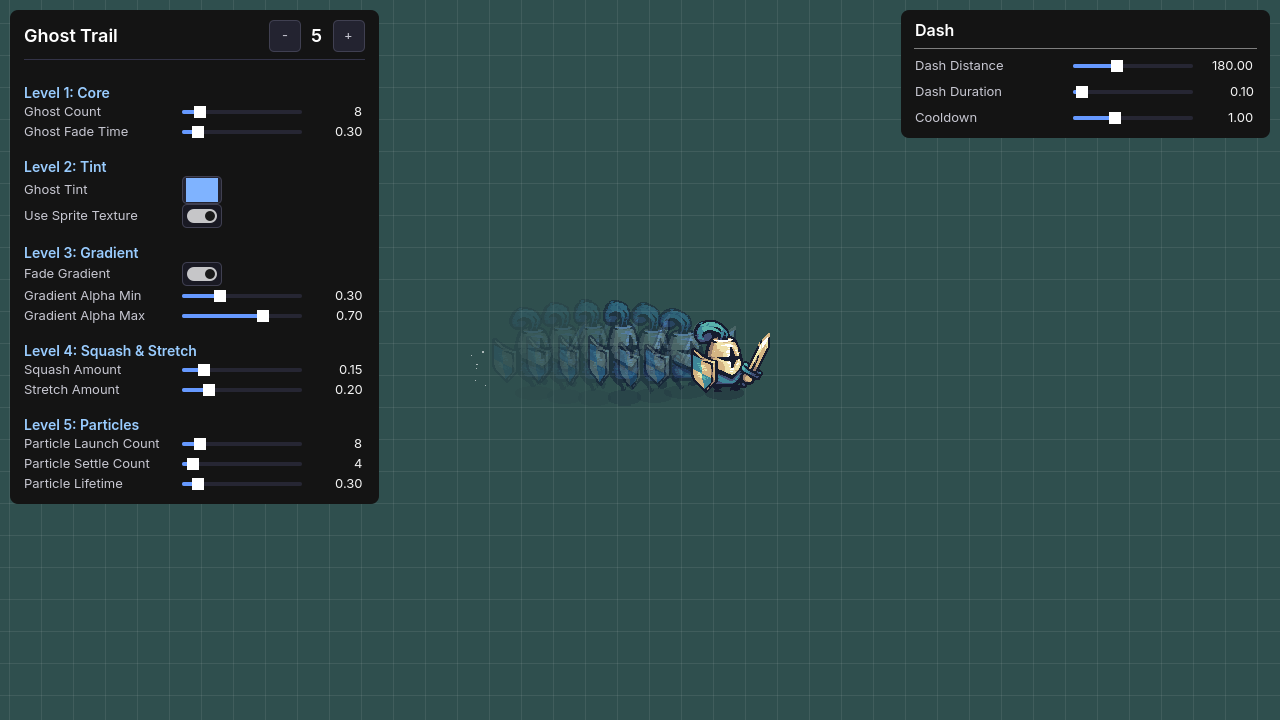This screenshot has height=720, width=1280.
Task: Adjust the Squash Amount slider
Action: click(205, 370)
